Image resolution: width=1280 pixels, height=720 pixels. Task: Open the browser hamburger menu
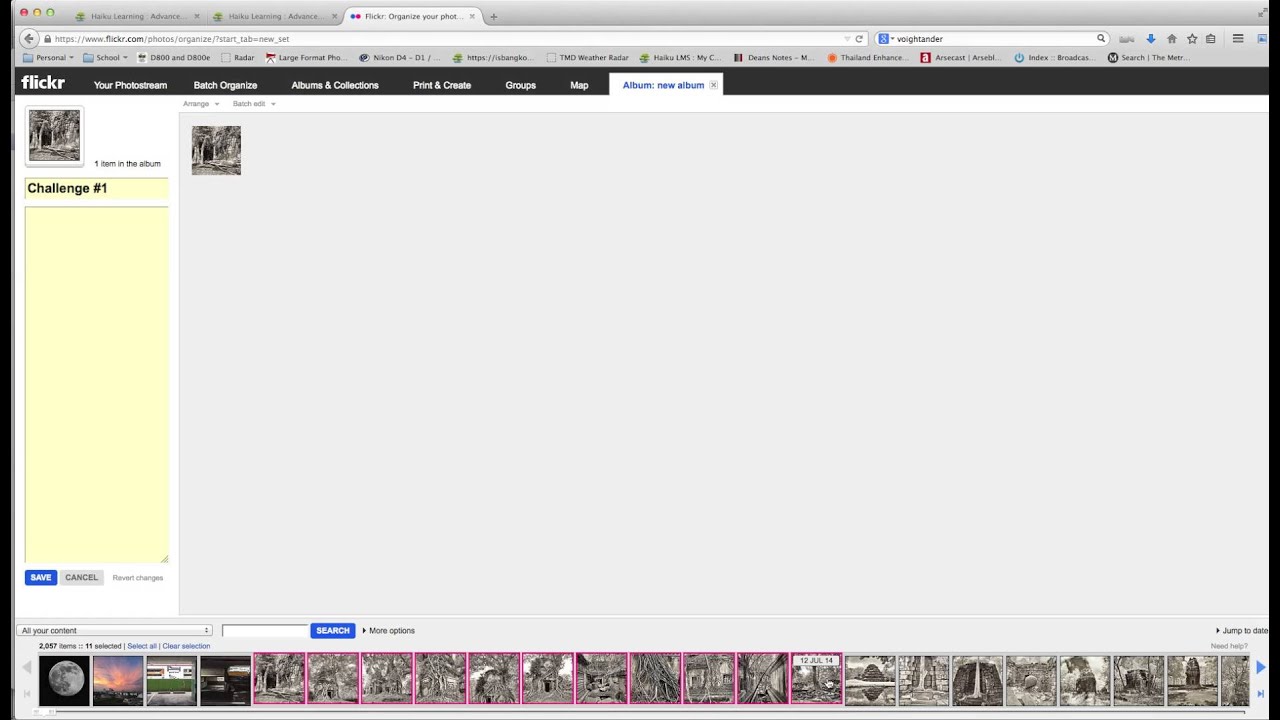pyautogui.click(x=1238, y=39)
